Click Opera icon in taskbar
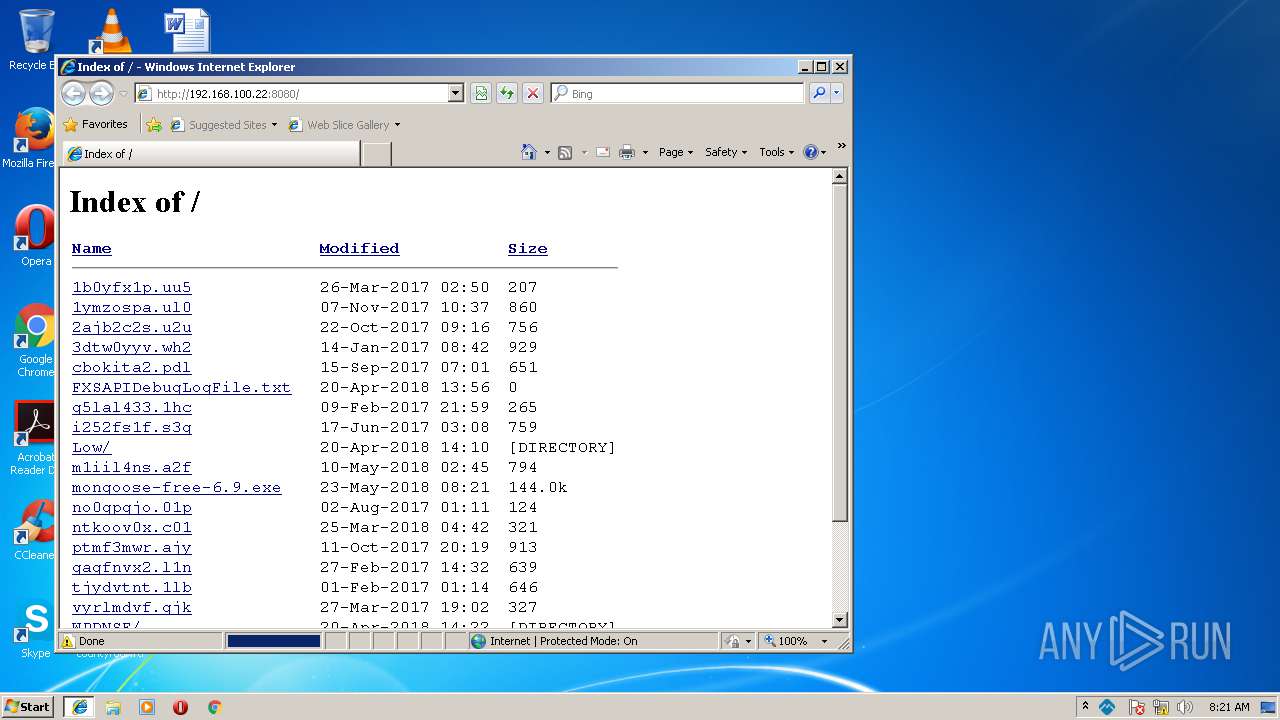1280x720 pixels. (x=180, y=706)
